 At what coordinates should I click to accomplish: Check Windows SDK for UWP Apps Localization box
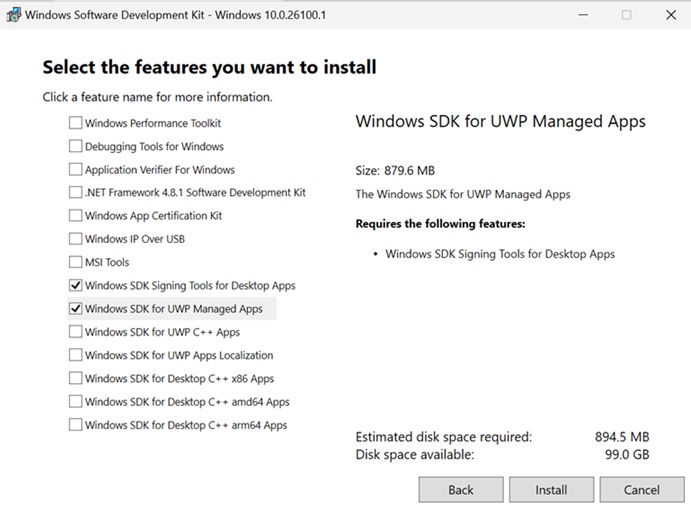pos(75,355)
